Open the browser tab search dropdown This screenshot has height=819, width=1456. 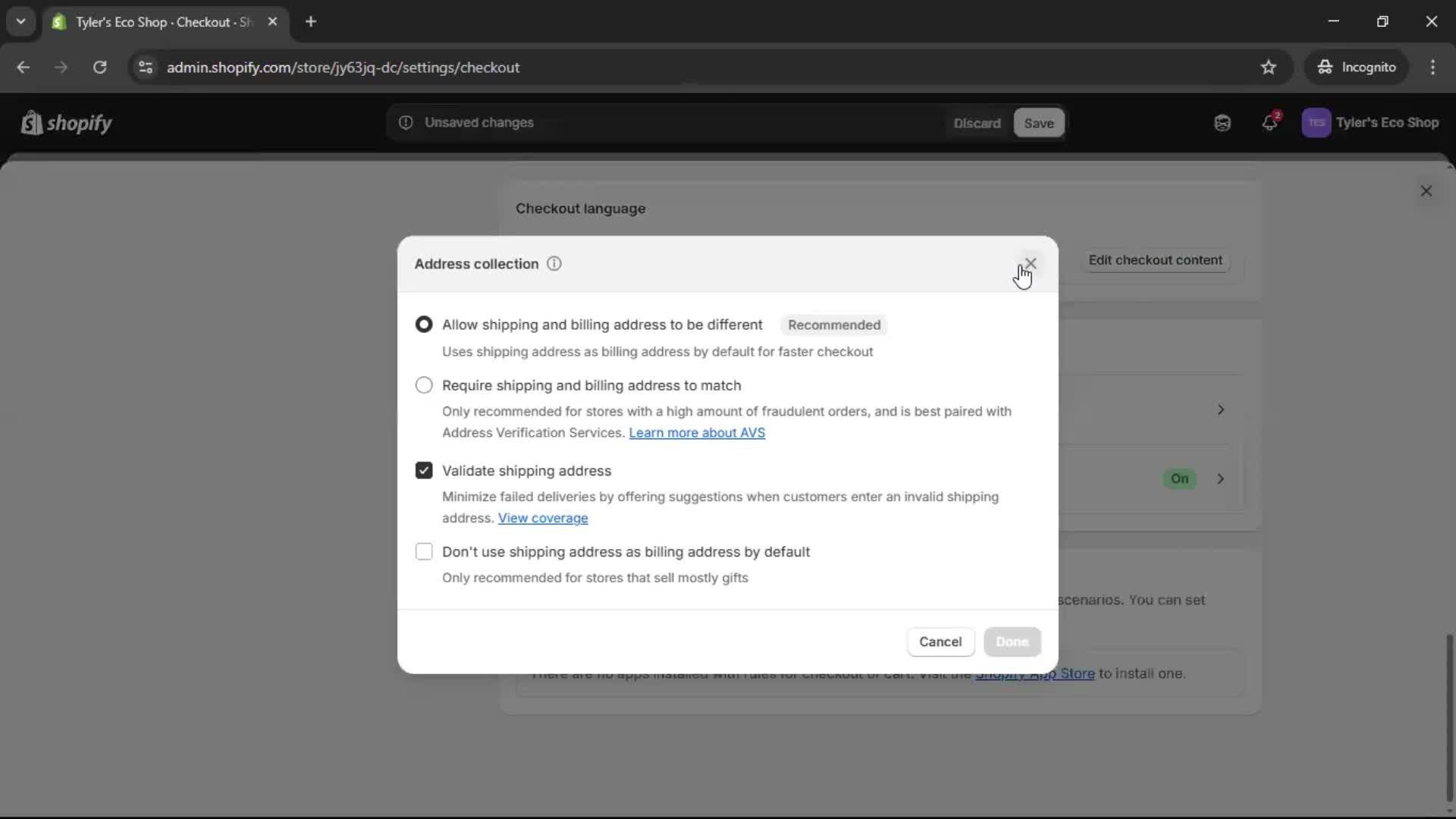click(20, 21)
